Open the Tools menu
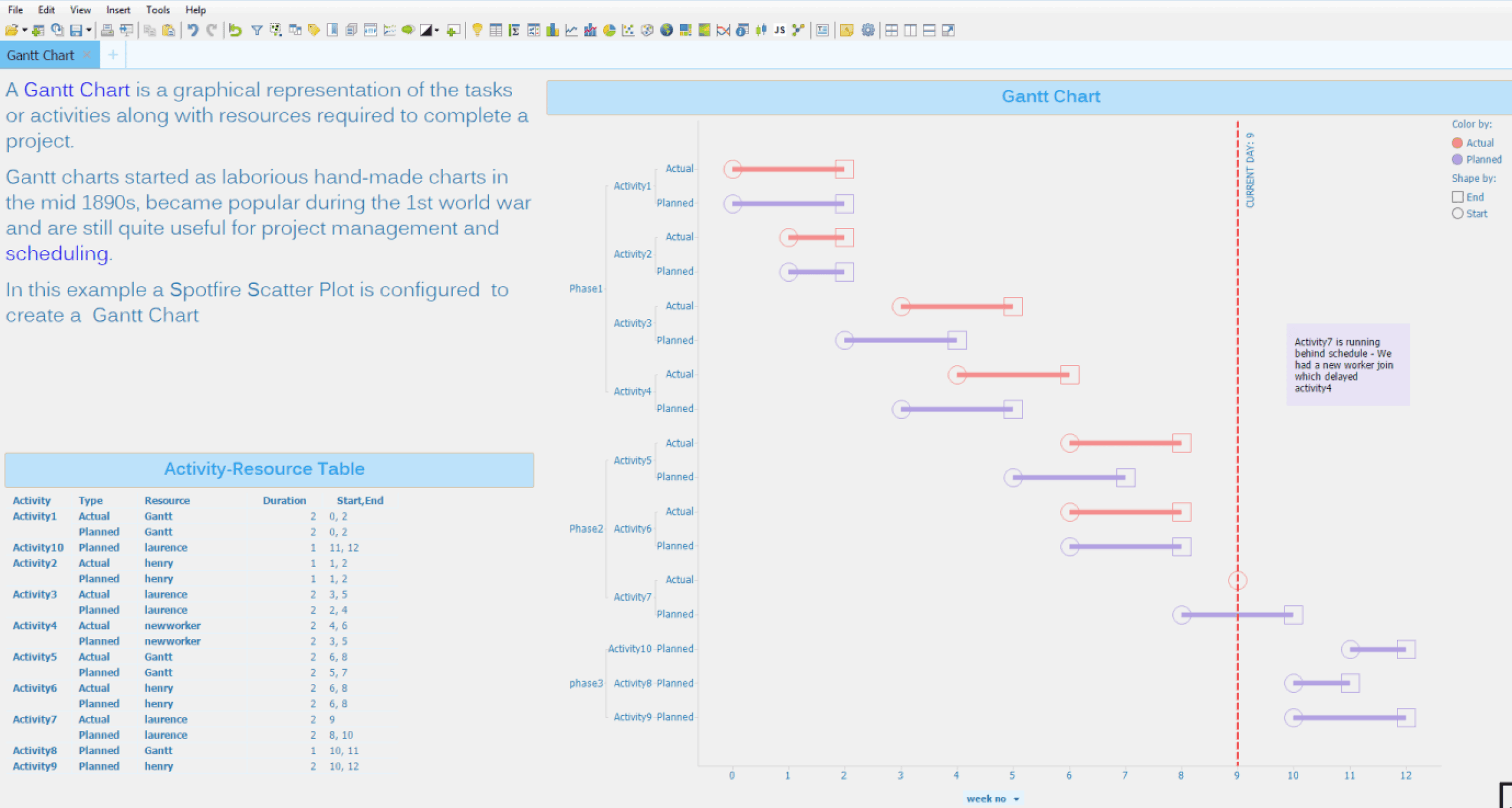The width and height of the screenshot is (1512, 808). click(x=157, y=9)
